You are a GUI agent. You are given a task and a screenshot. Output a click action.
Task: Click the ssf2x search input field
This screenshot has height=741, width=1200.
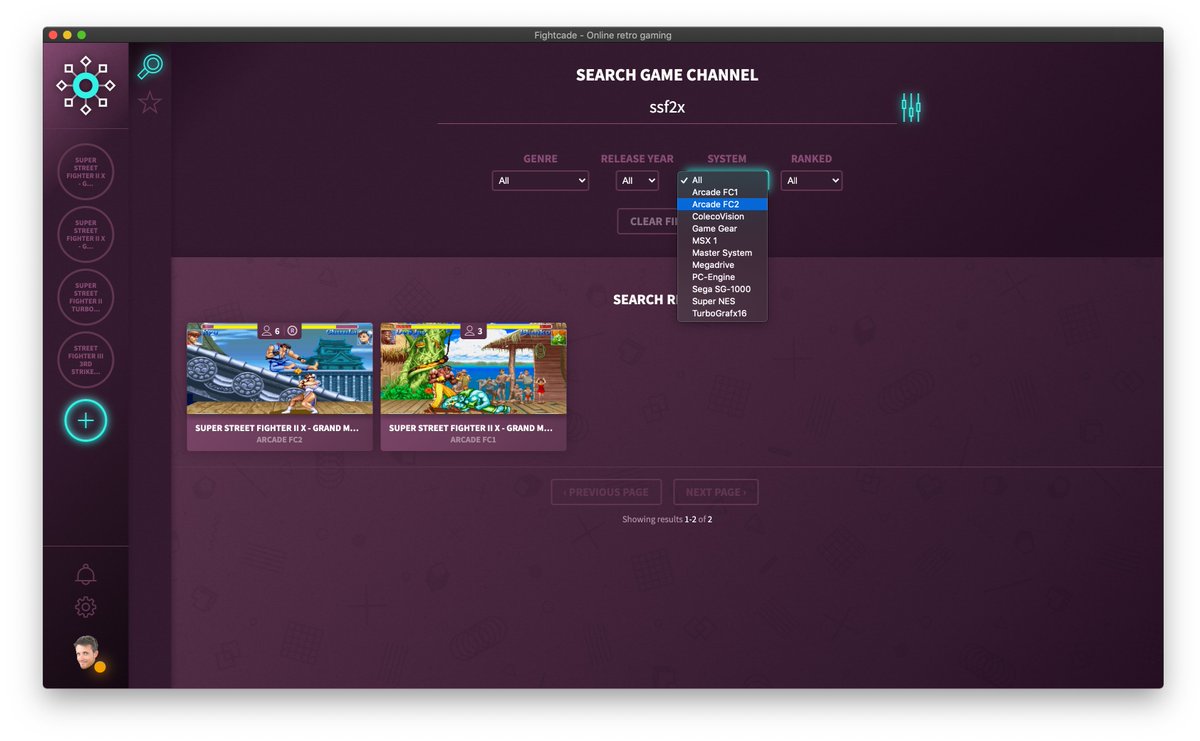tap(667, 108)
